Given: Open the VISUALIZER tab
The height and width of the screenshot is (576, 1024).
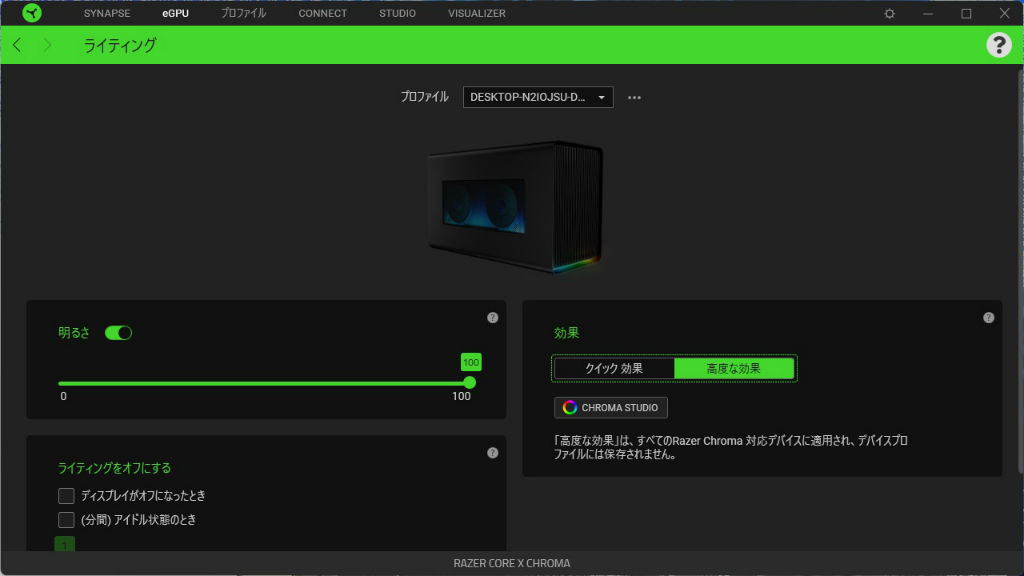Looking at the screenshot, I should (x=477, y=13).
